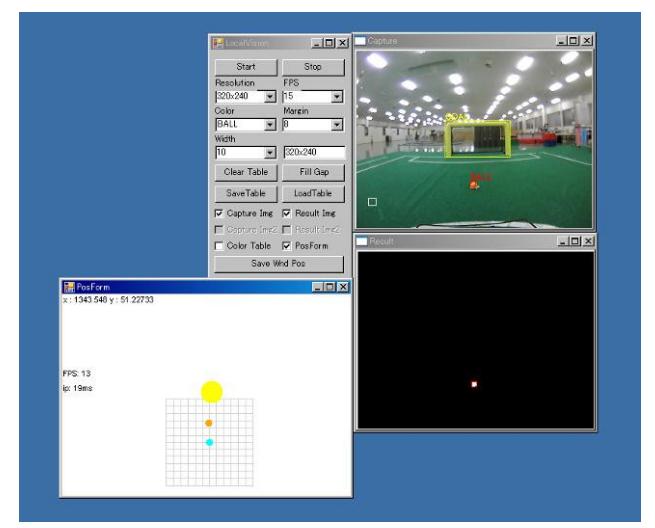Minimize the Capture window

(561, 41)
